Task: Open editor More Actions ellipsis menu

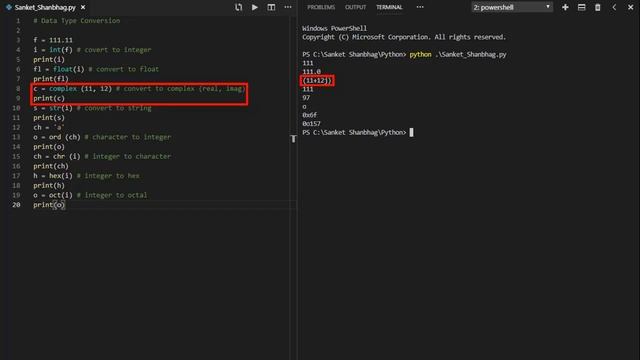Action: tap(288, 7)
